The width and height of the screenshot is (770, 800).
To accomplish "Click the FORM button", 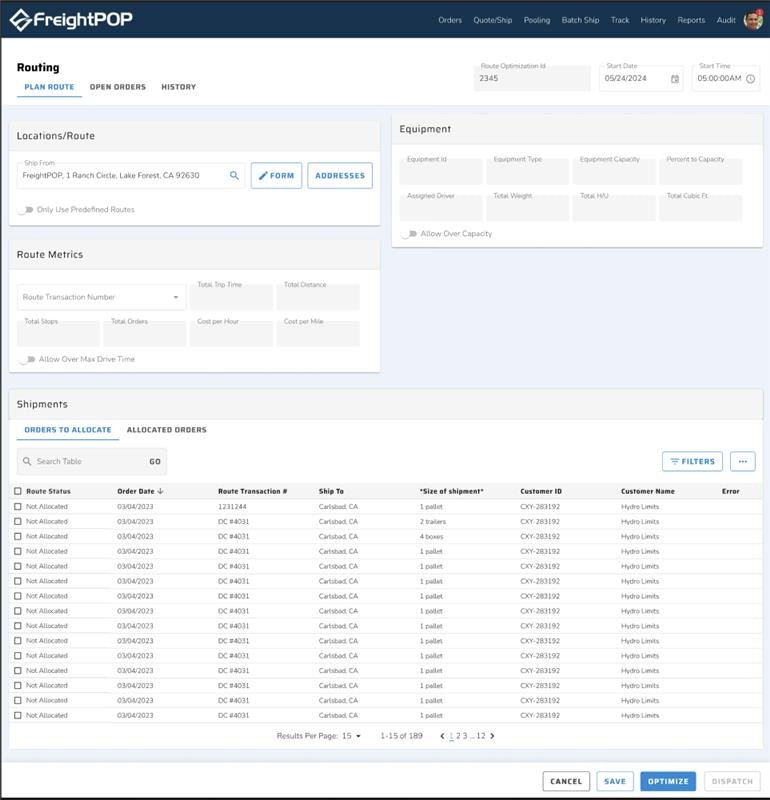I will (276, 176).
